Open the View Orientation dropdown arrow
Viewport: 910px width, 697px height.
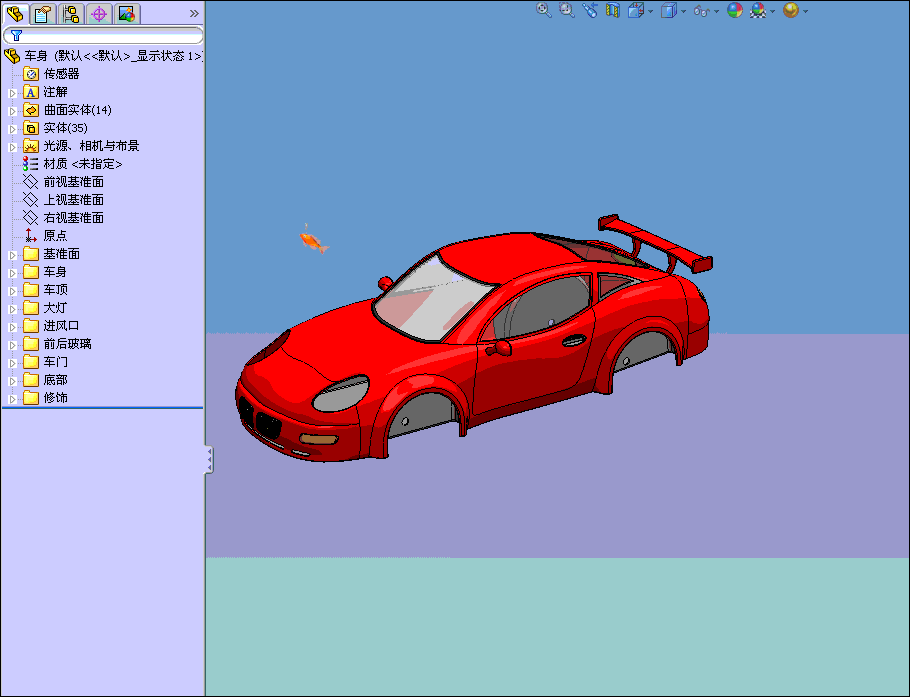pyautogui.click(x=651, y=12)
